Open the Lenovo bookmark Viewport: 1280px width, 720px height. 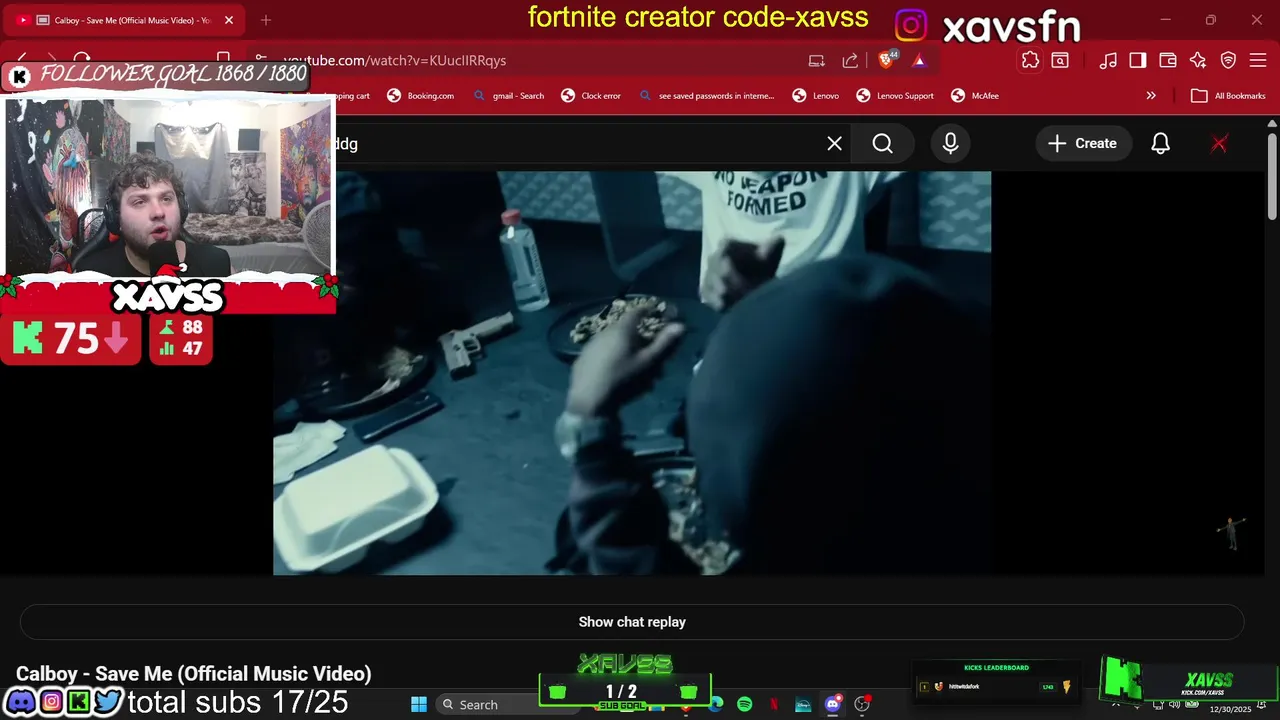(816, 96)
